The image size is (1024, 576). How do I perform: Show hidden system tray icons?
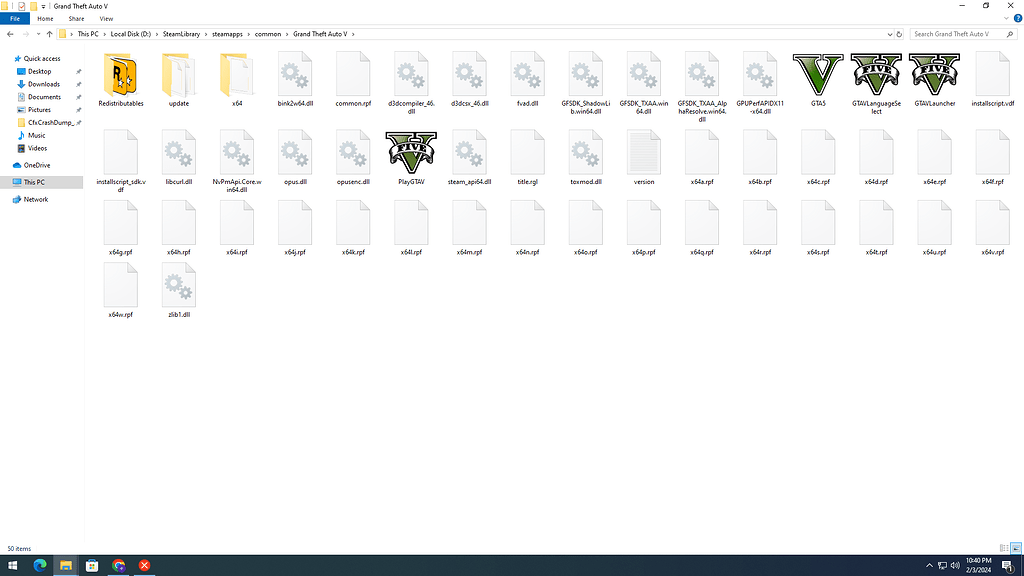929,566
